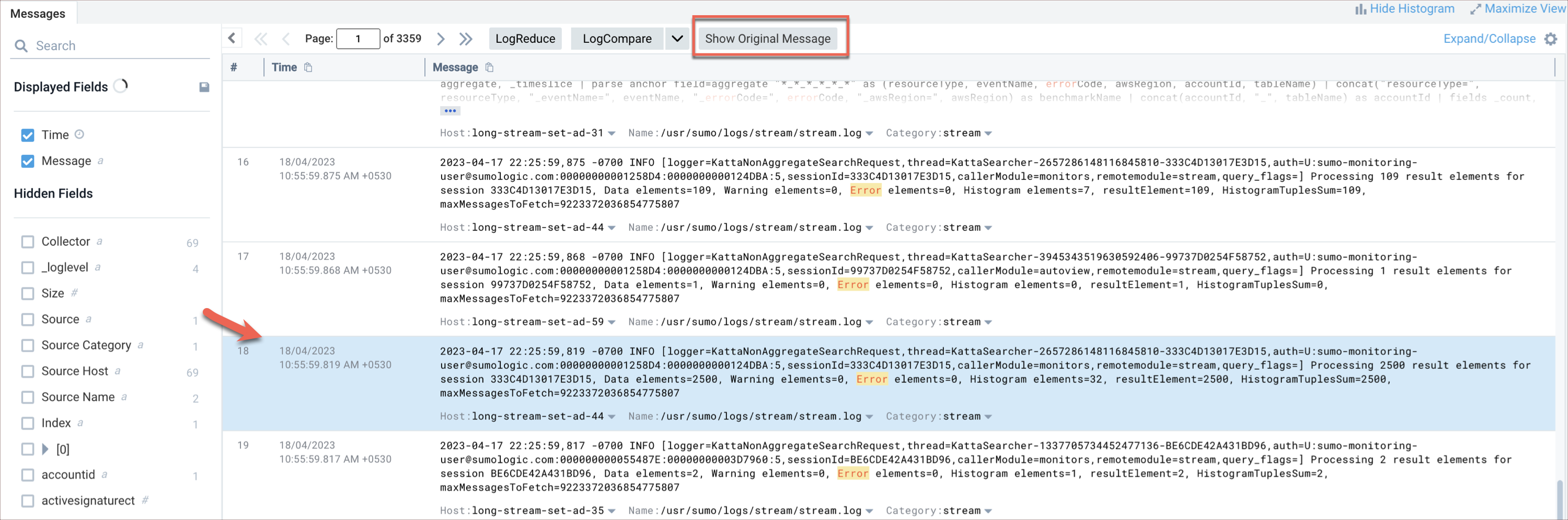The width and height of the screenshot is (1568, 520).
Task: Jump to the last page of results
Action: (466, 39)
